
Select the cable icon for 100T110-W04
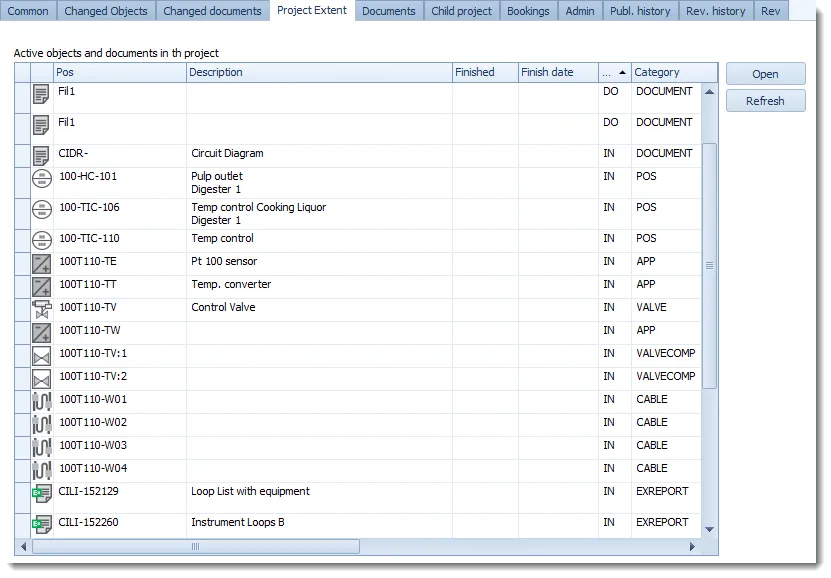pyautogui.click(x=42, y=470)
